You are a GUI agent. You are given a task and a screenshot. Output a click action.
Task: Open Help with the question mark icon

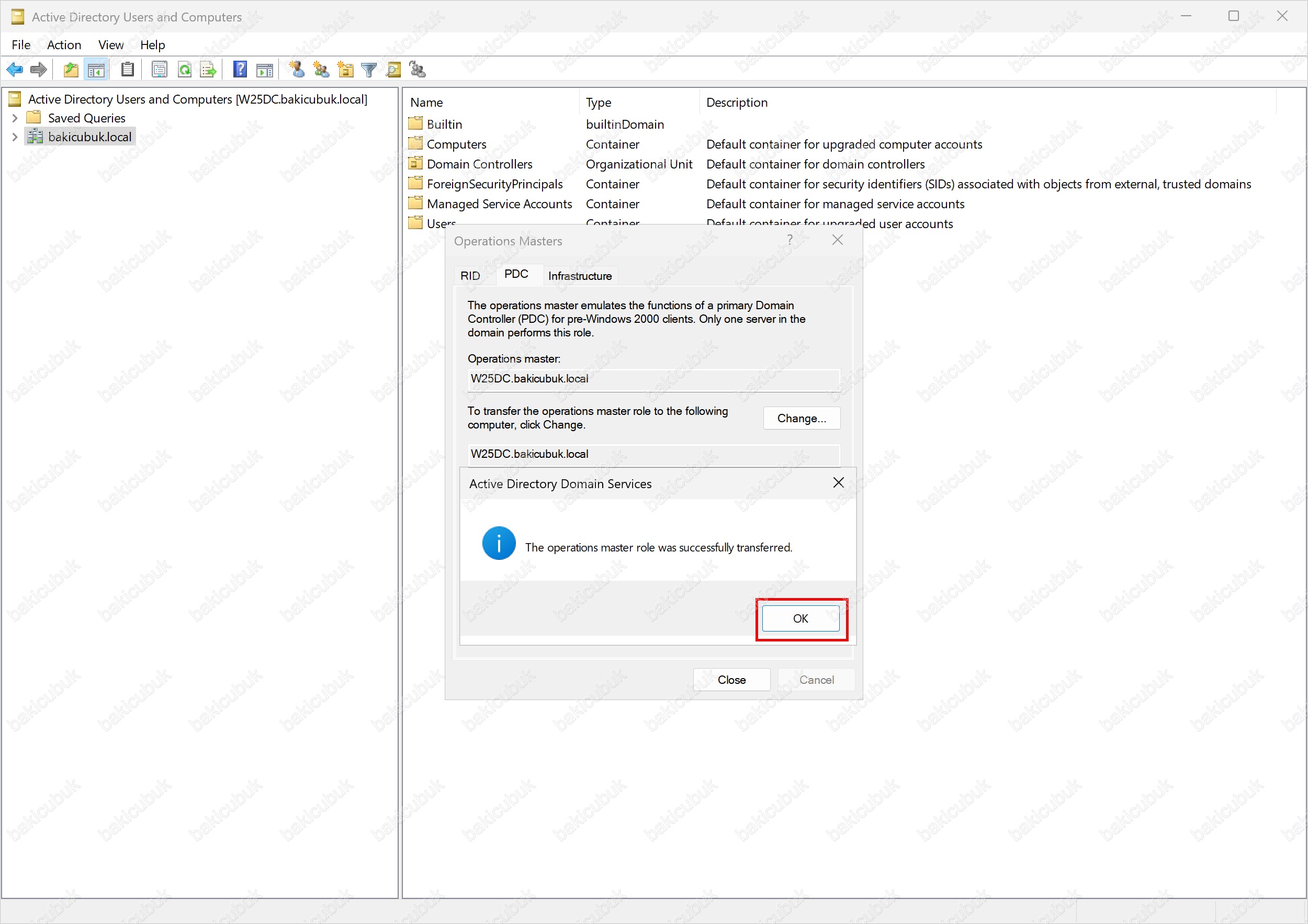coord(240,70)
